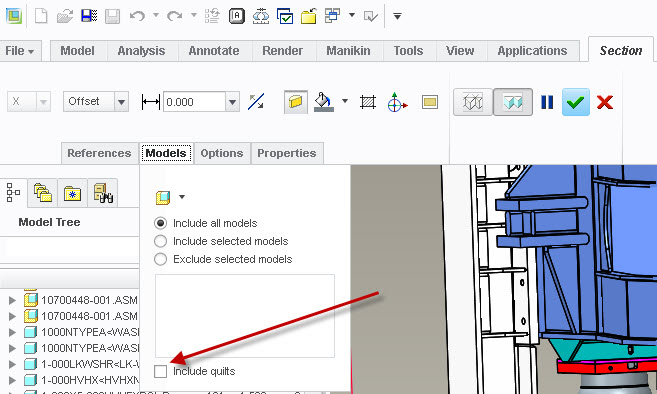Open the Folder Browser icon tab
657x394 pixels.
coord(43,193)
